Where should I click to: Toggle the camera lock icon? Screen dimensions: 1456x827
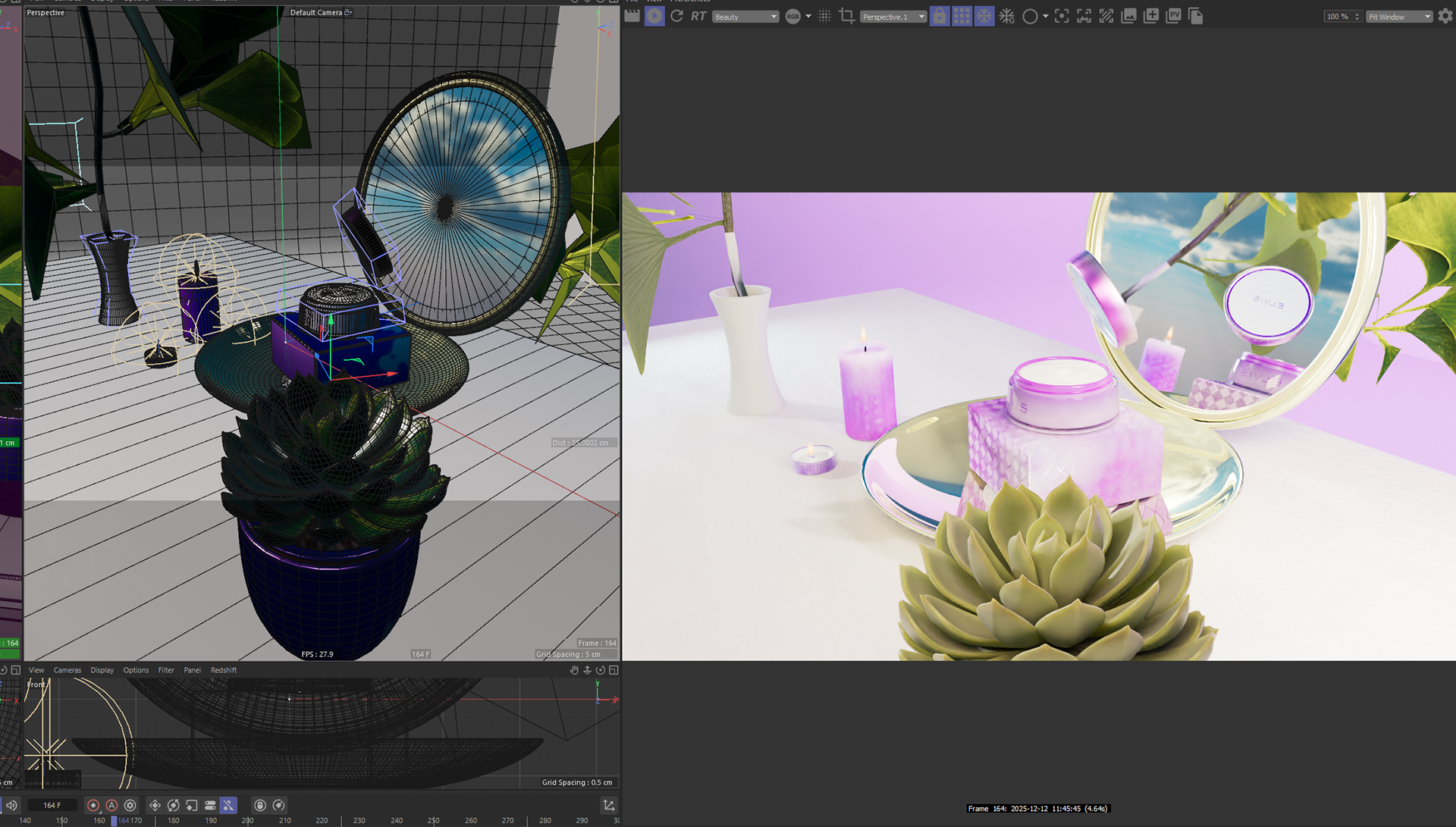[939, 16]
